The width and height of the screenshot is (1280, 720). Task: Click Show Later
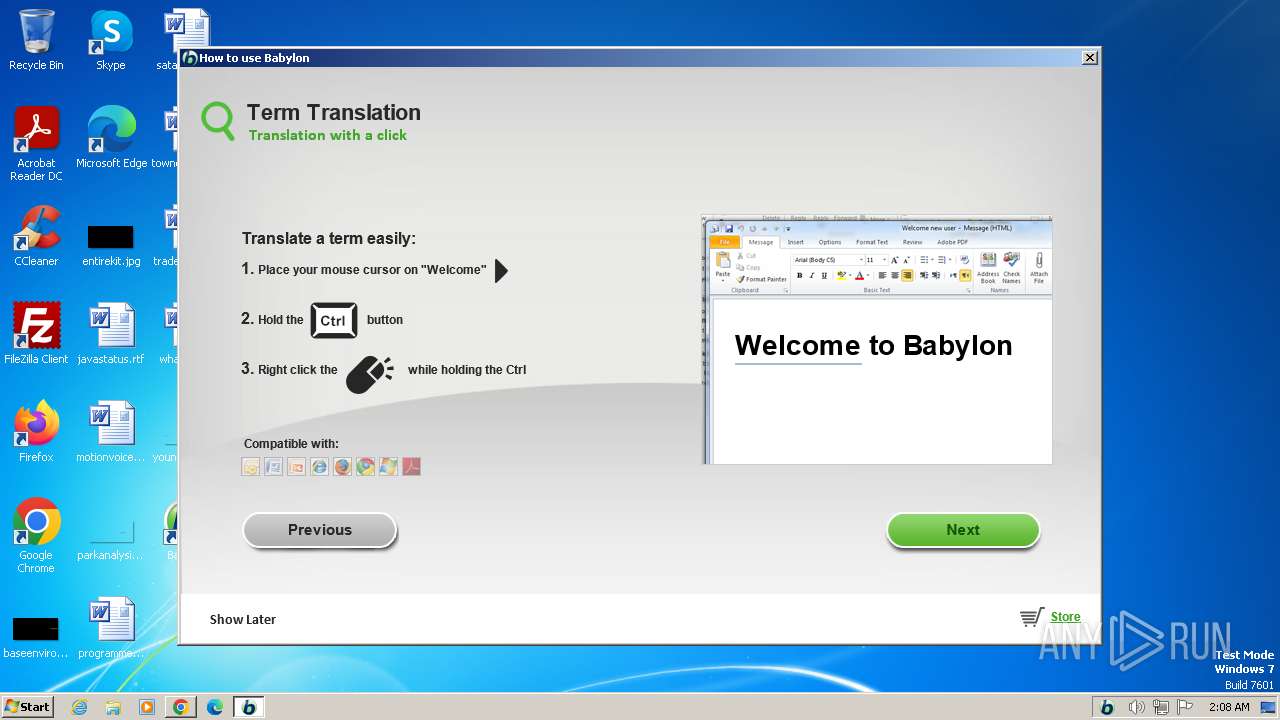point(243,619)
